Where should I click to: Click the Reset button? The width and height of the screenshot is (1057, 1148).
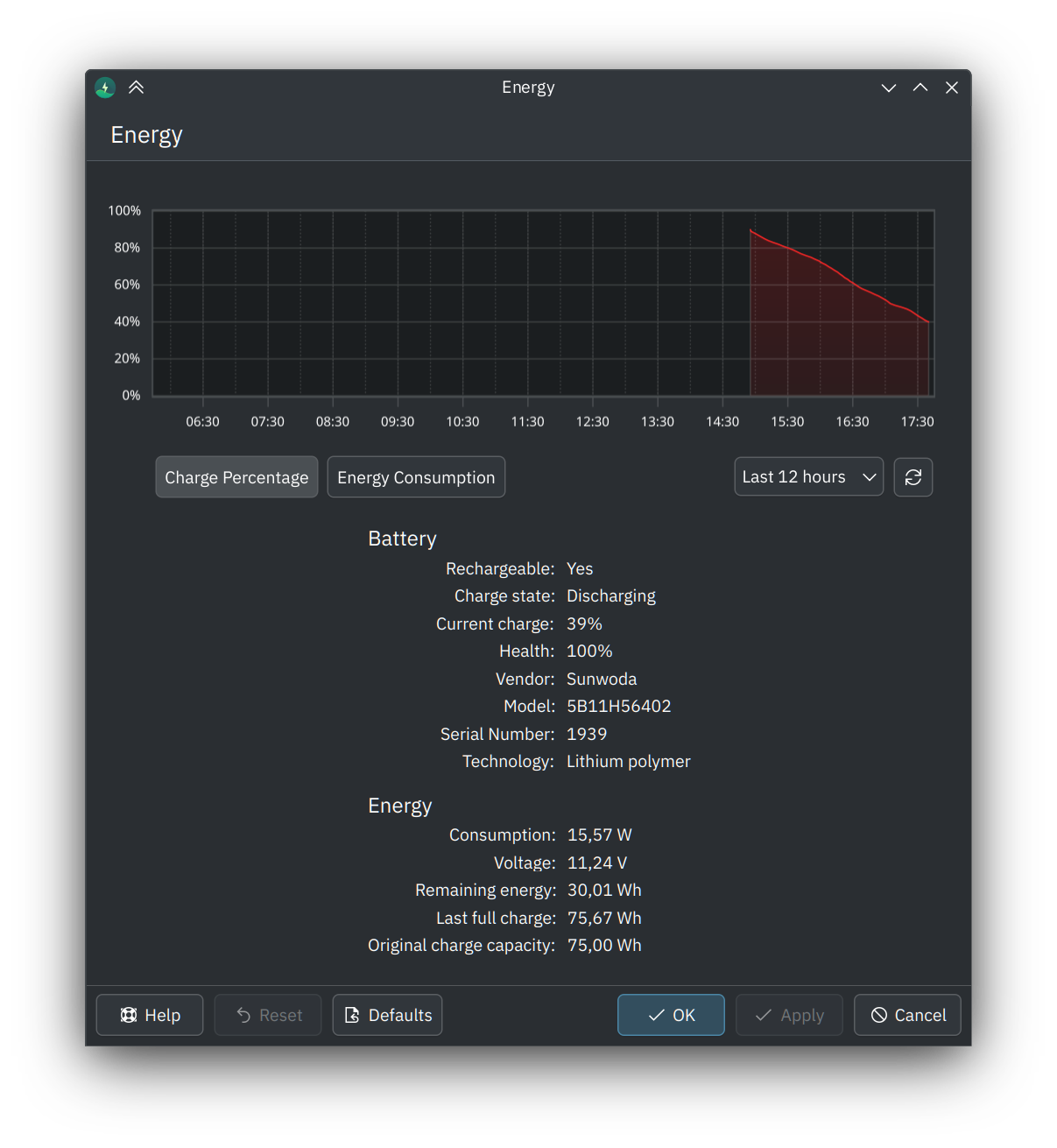(268, 1015)
